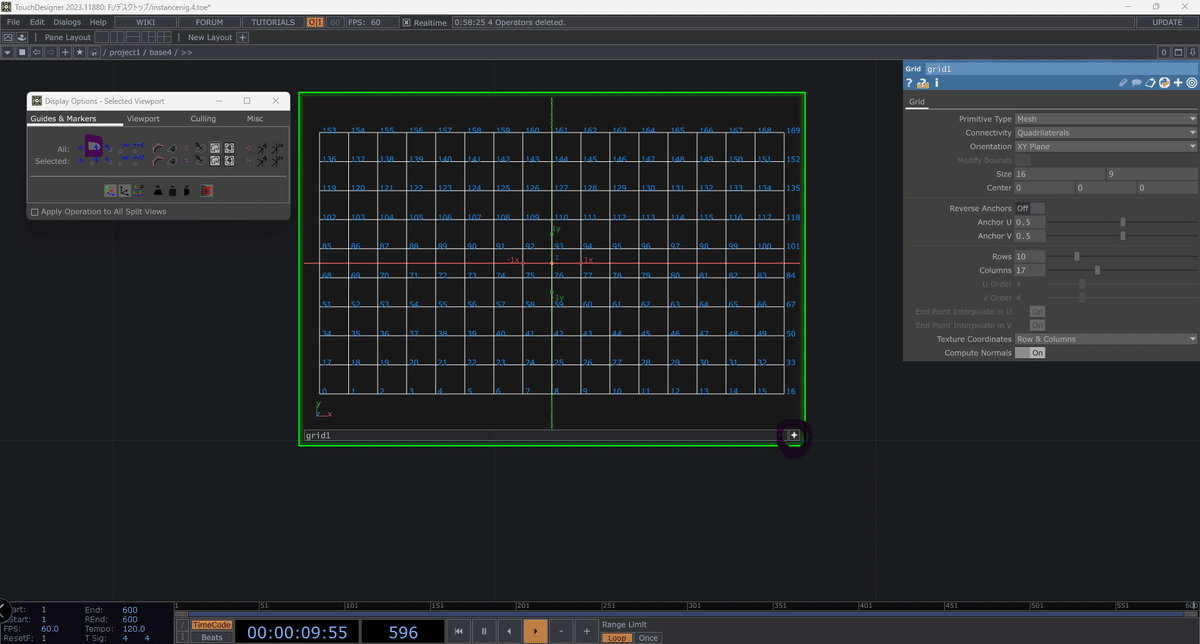The width and height of the screenshot is (1200, 644).
Task: Toggle curve hull icon in All row
Action: (158, 148)
